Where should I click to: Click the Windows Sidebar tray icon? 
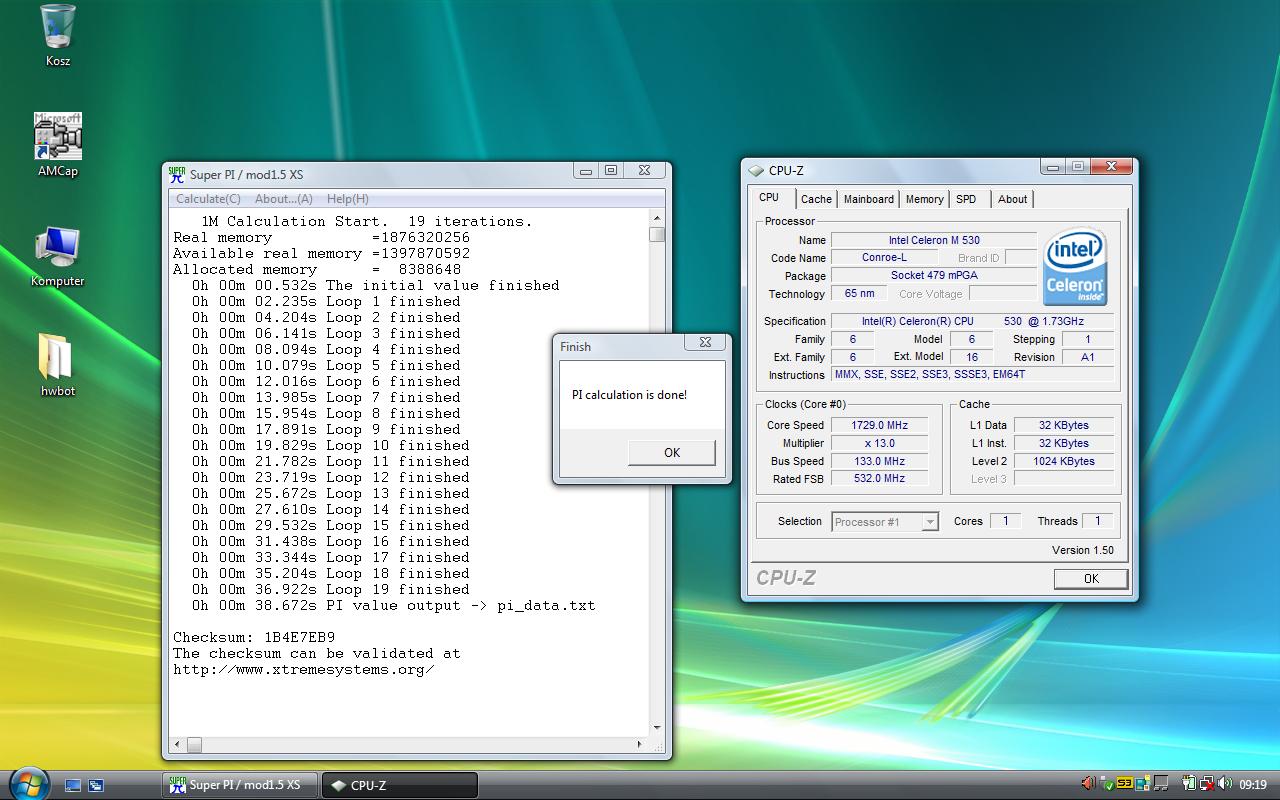point(1143,783)
